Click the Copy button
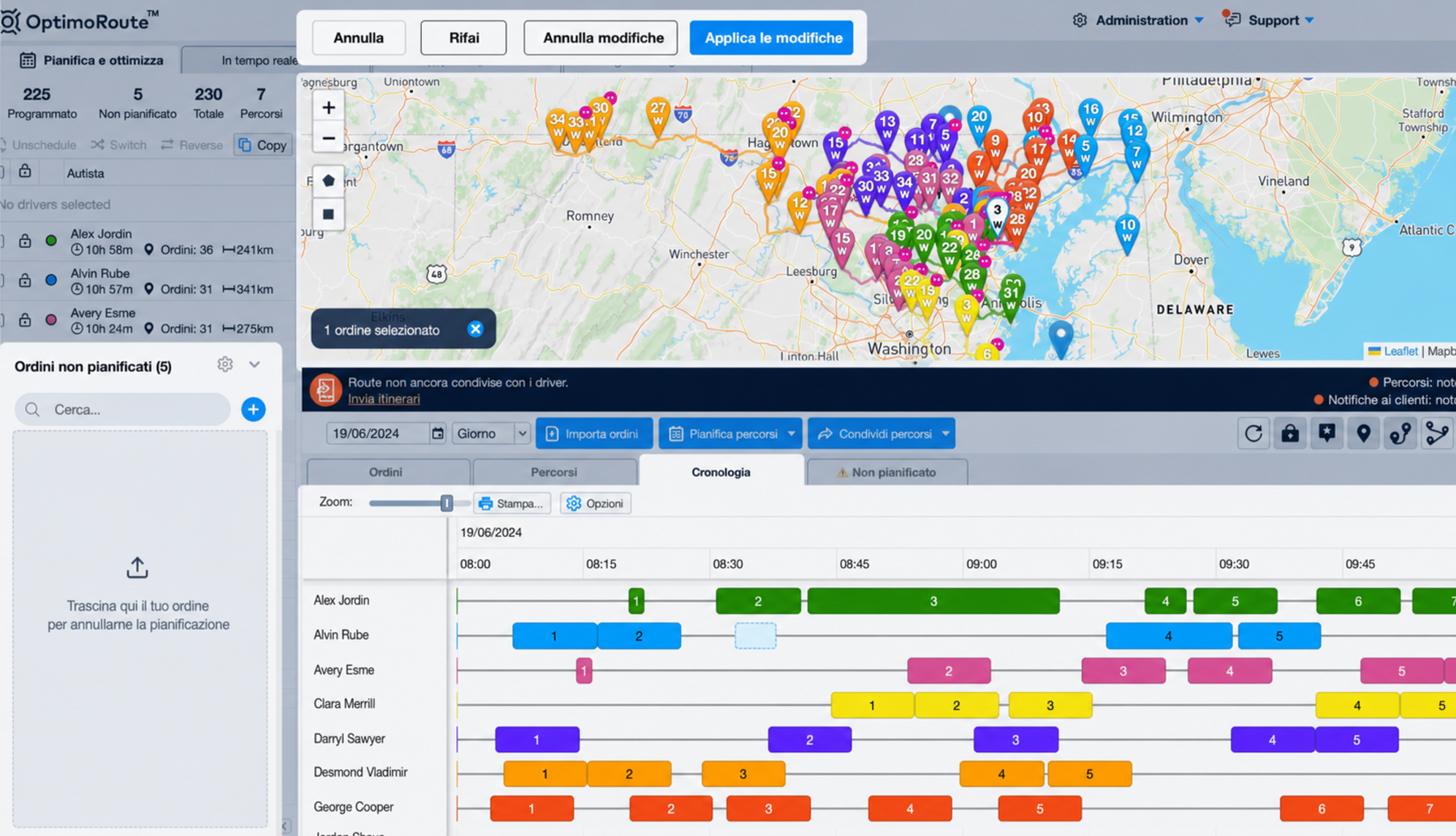This screenshot has height=836, width=1456. tap(263, 145)
